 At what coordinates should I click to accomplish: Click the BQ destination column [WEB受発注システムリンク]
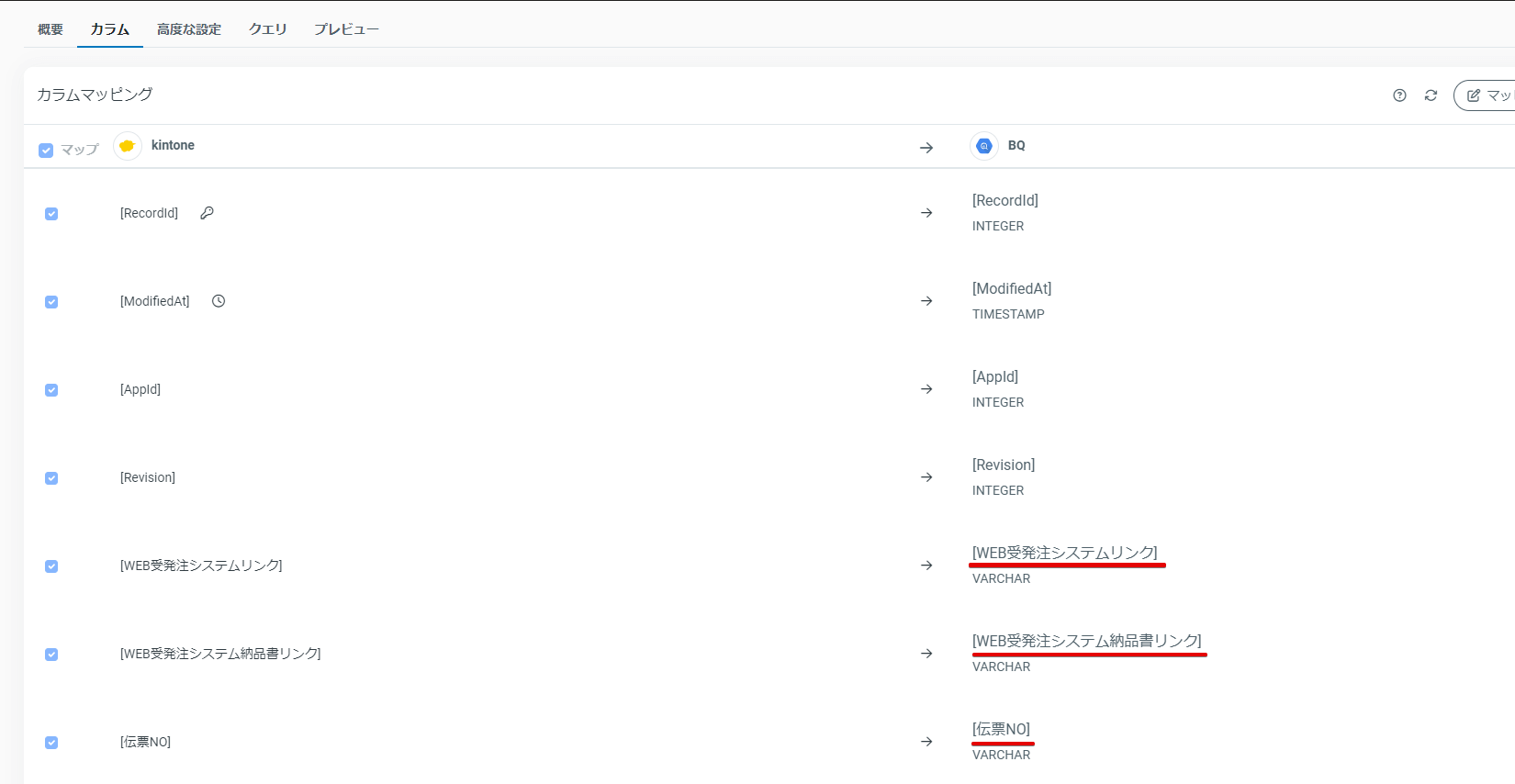(x=1065, y=553)
